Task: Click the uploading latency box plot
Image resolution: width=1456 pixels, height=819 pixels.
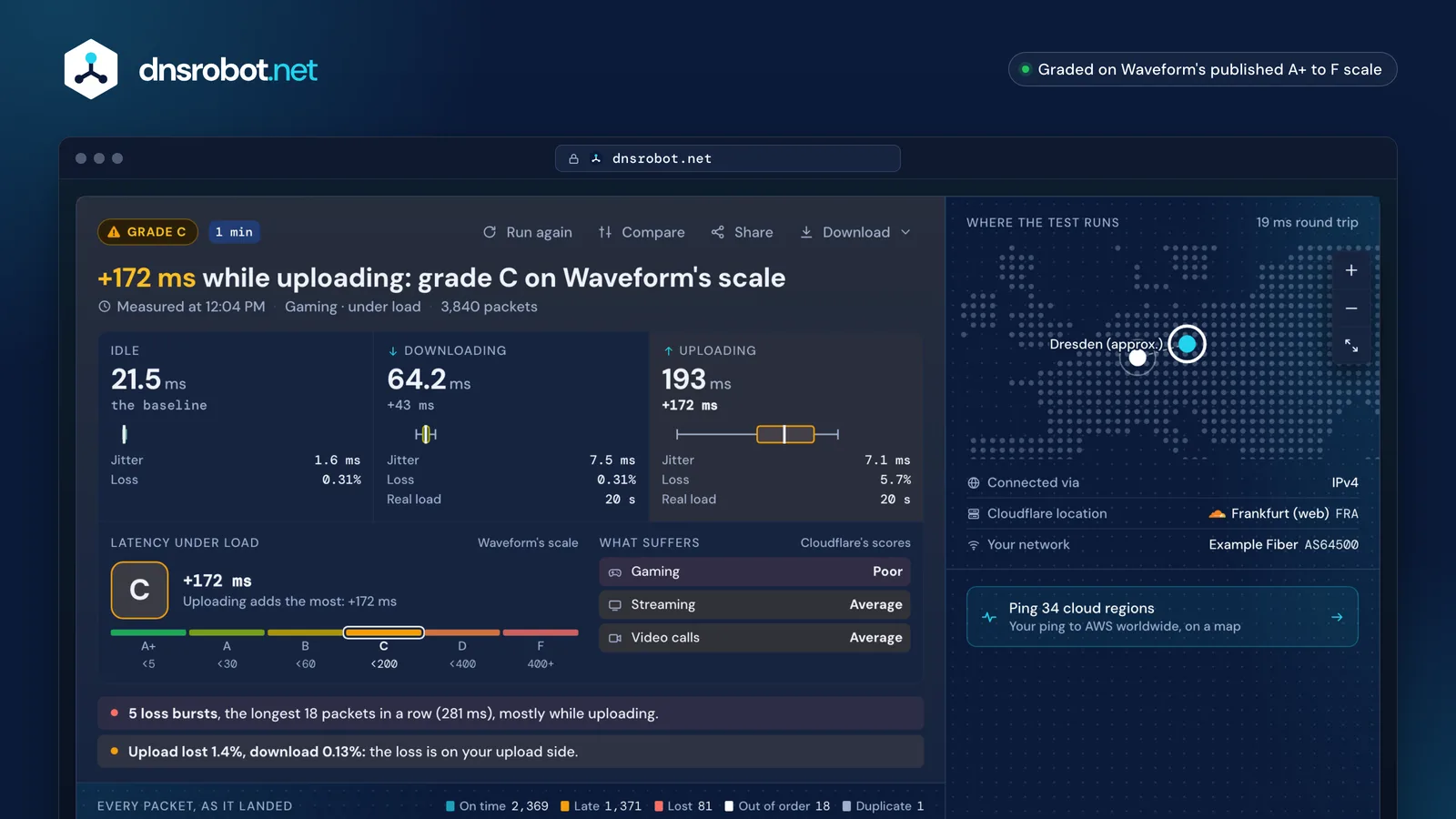Action: pos(757,434)
